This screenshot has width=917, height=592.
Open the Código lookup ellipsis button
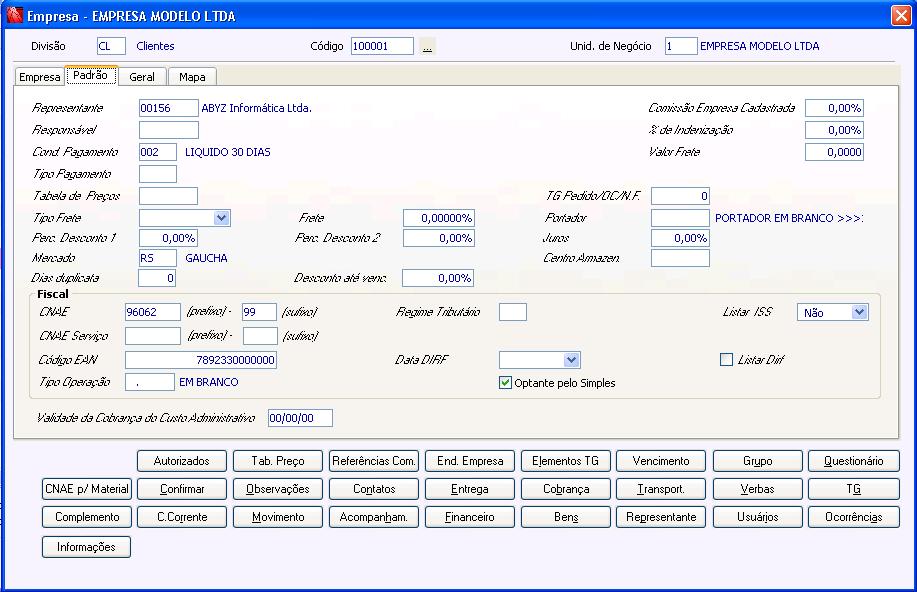(428, 46)
